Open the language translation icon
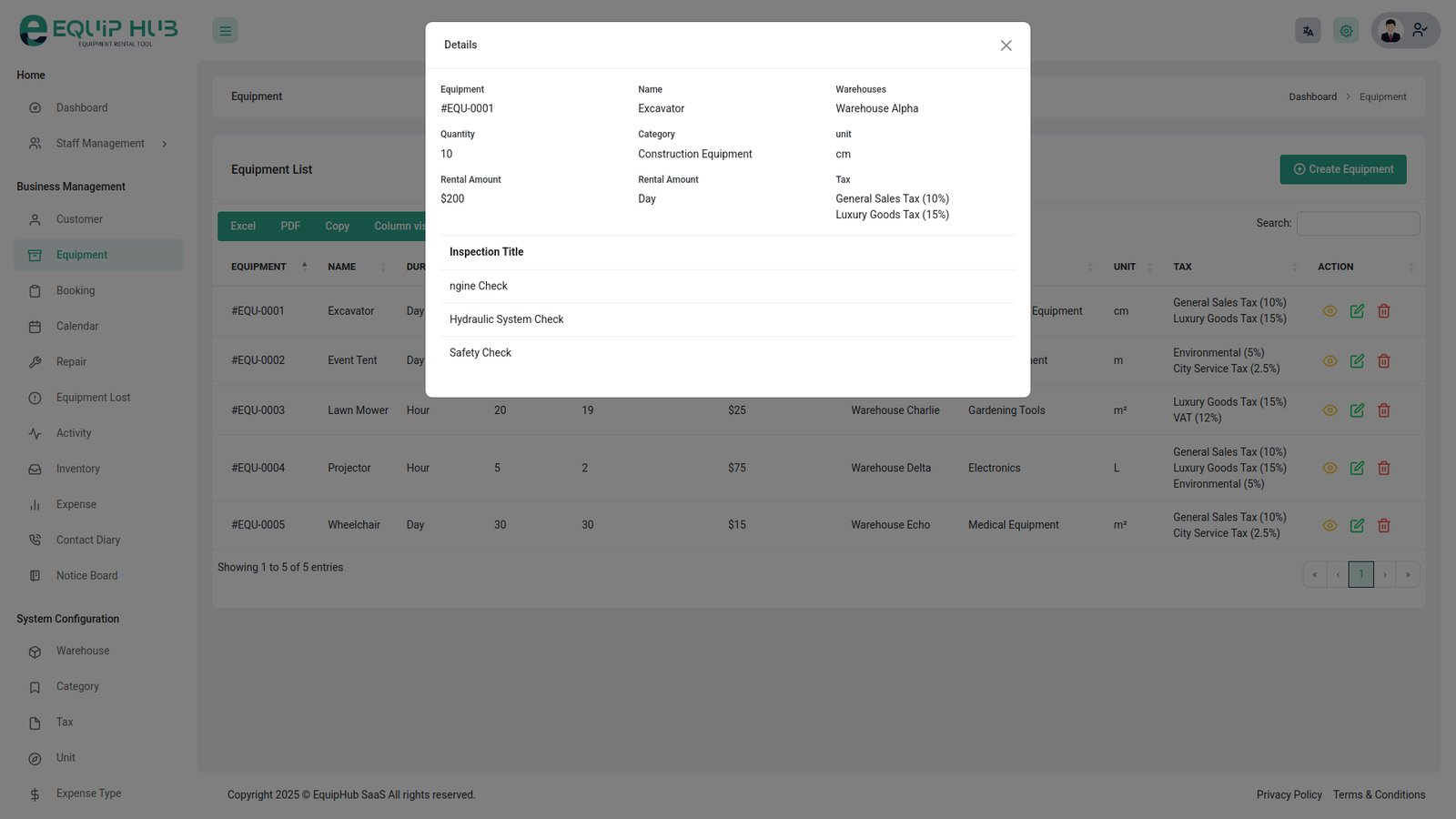 pos(1308,31)
